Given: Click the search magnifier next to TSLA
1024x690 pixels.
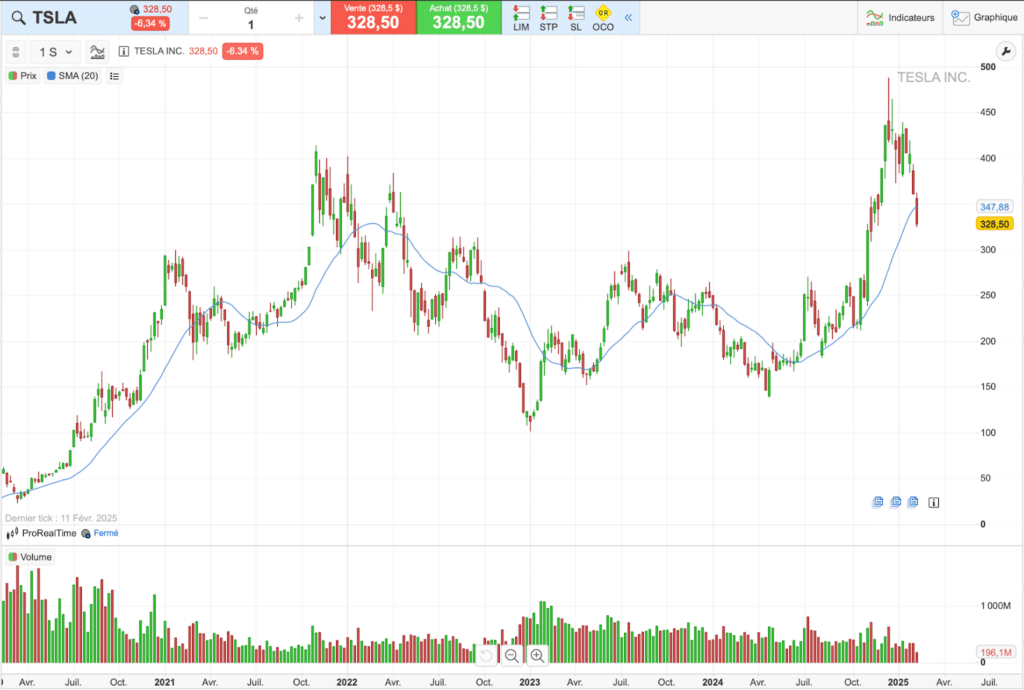Looking at the screenshot, I should click(18, 18).
